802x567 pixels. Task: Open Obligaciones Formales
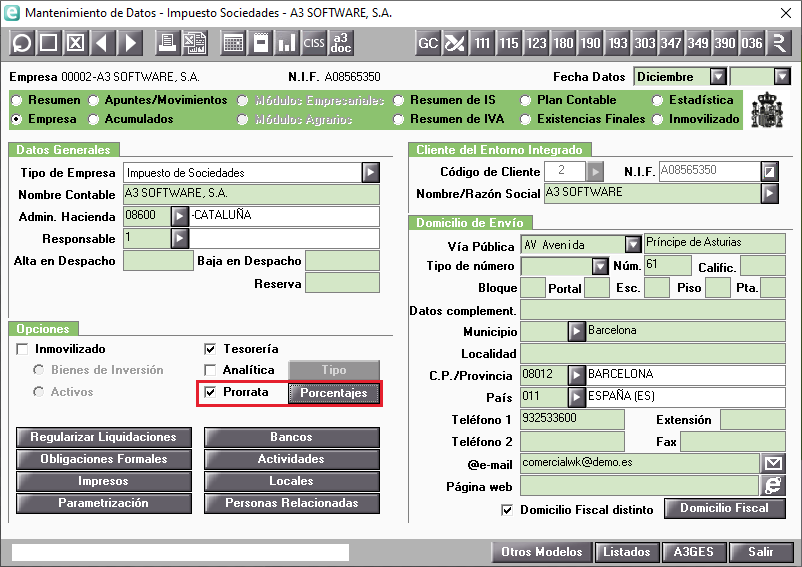[x=104, y=459]
